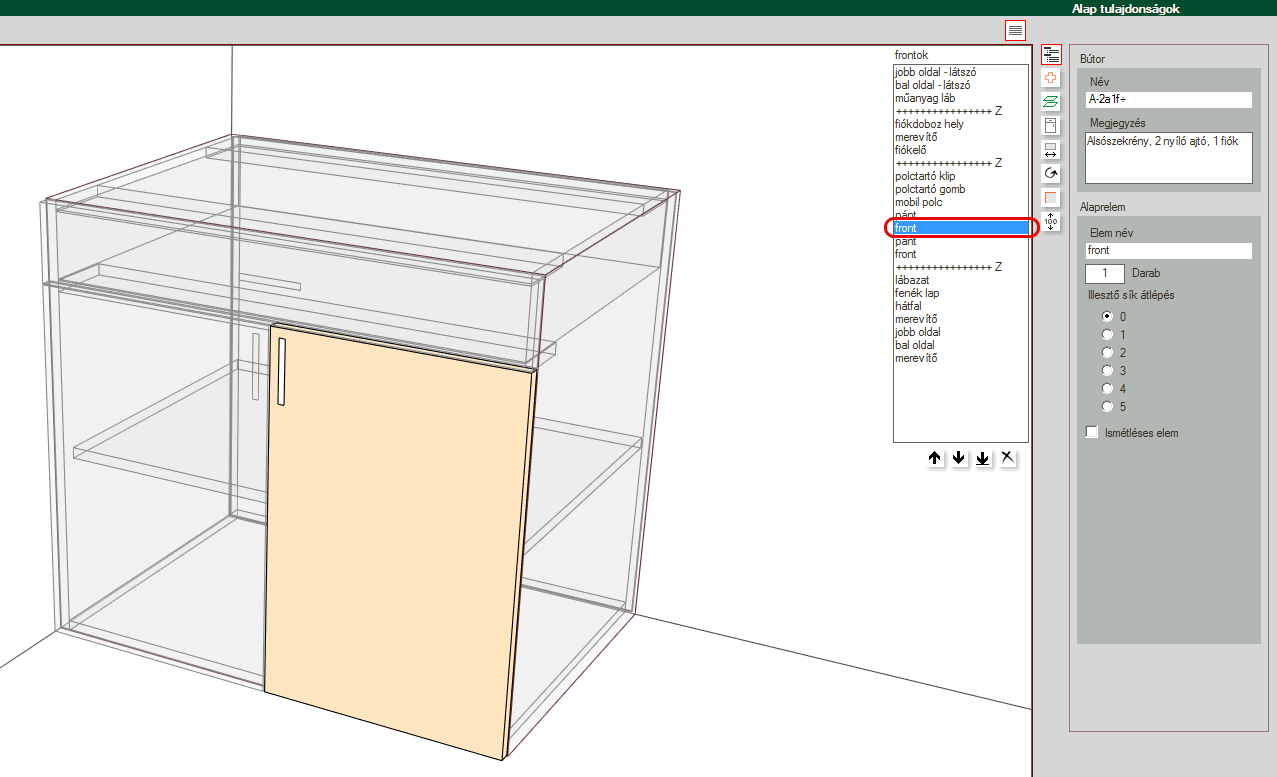The image size is (1277, 777).
Task: Select the green layered planes icon
Action: coord(1051,102)
